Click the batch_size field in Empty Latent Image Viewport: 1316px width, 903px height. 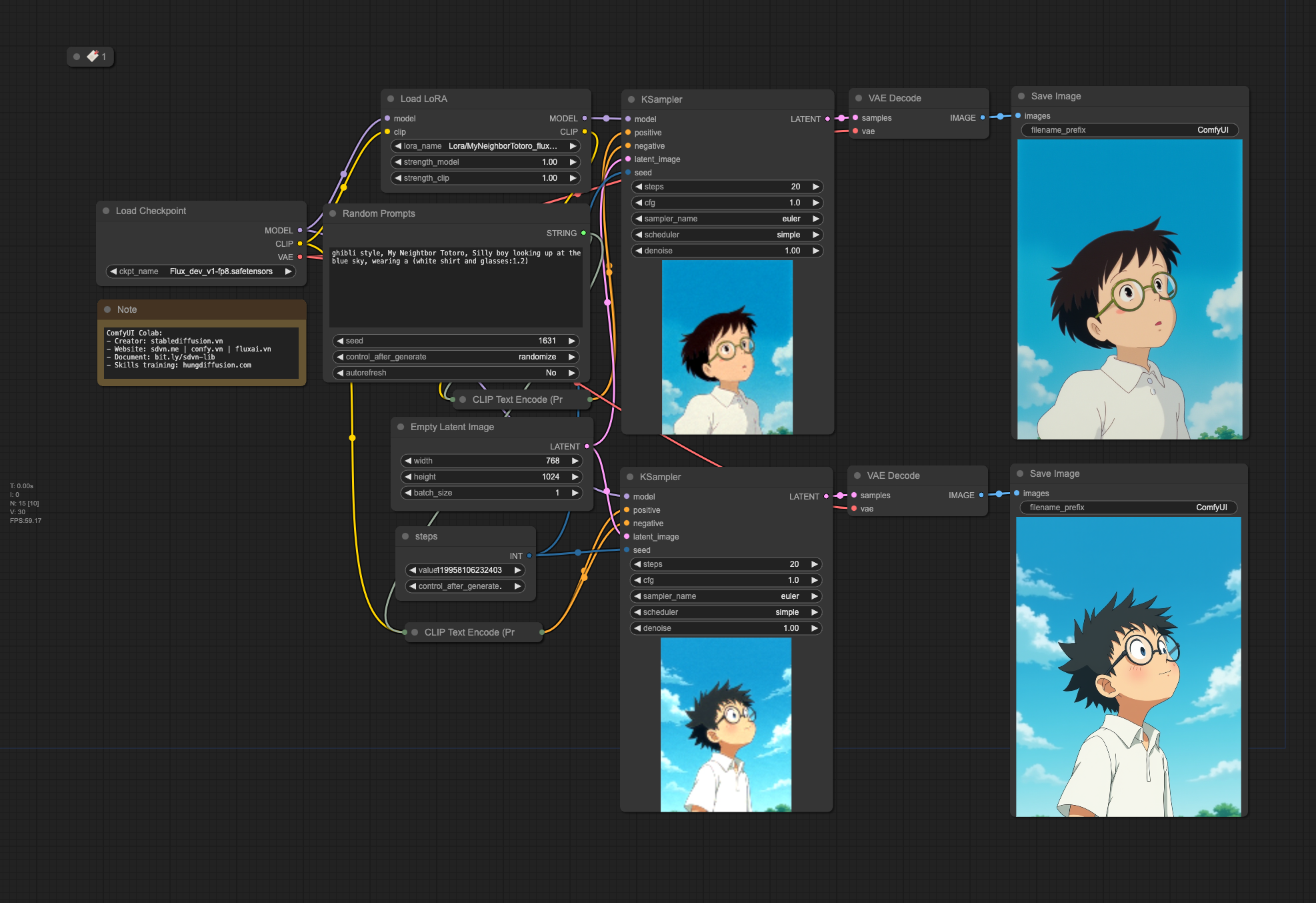click(x=491, y=493)
